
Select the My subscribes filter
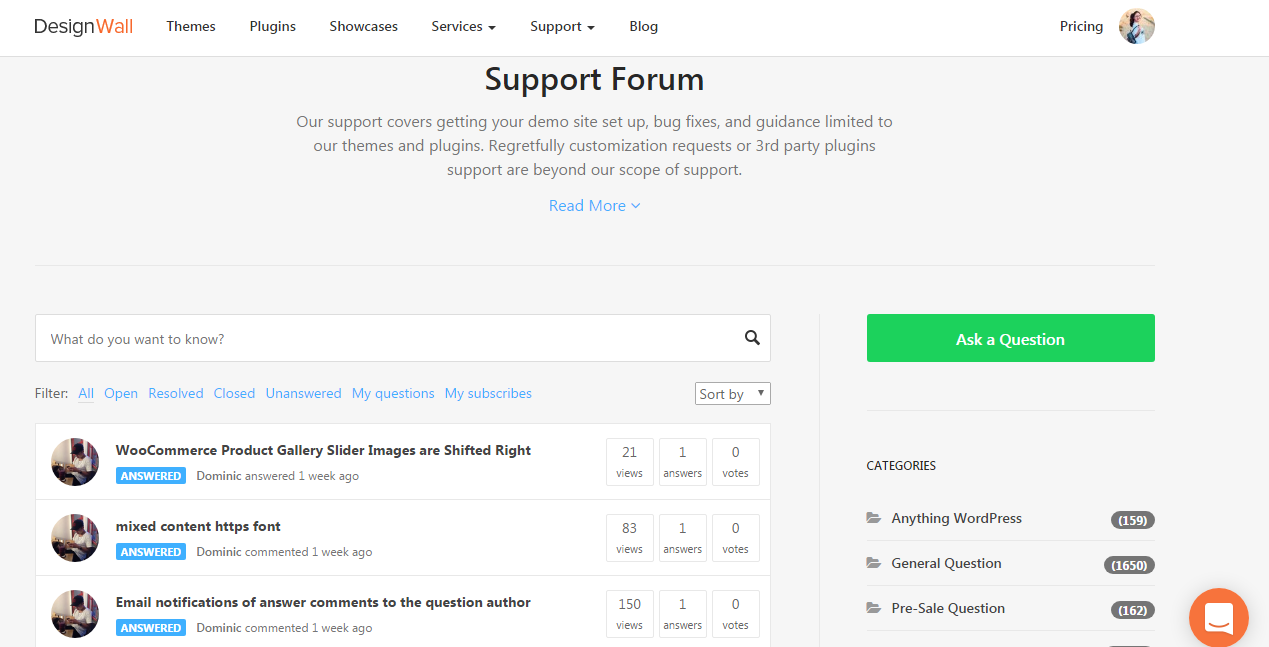[x=488, y=394]
